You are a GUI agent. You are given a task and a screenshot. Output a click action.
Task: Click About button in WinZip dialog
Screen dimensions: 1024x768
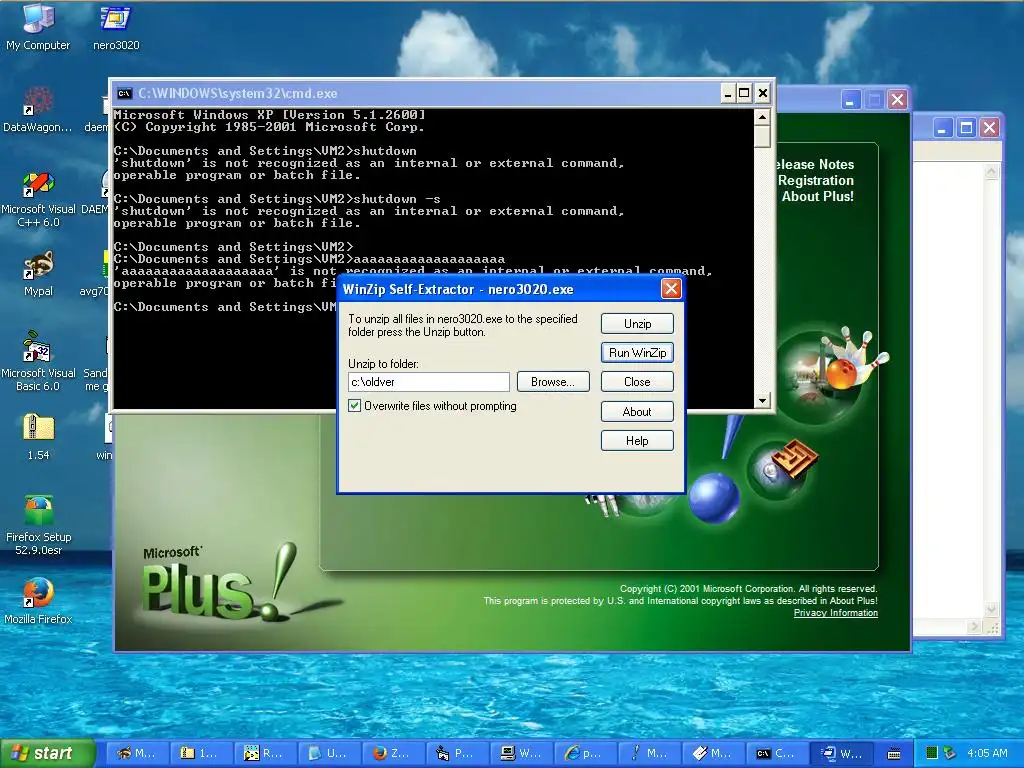[637, 411]
